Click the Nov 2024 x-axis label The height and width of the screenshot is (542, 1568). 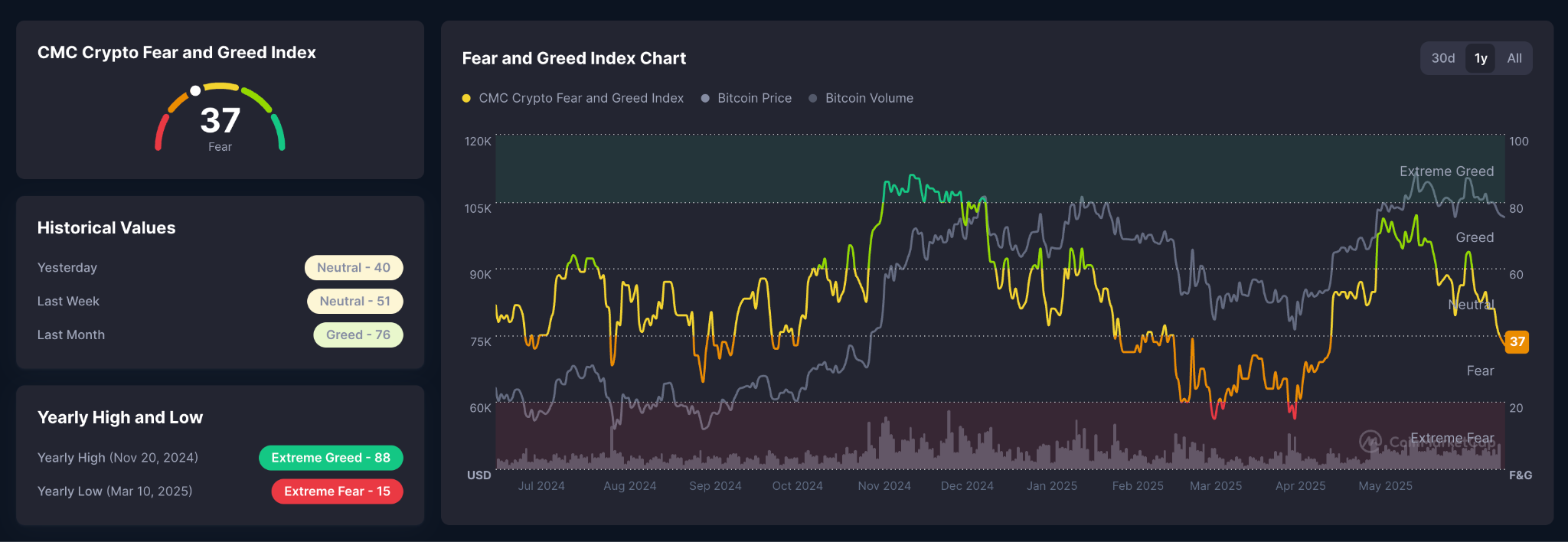pos(884,485)
